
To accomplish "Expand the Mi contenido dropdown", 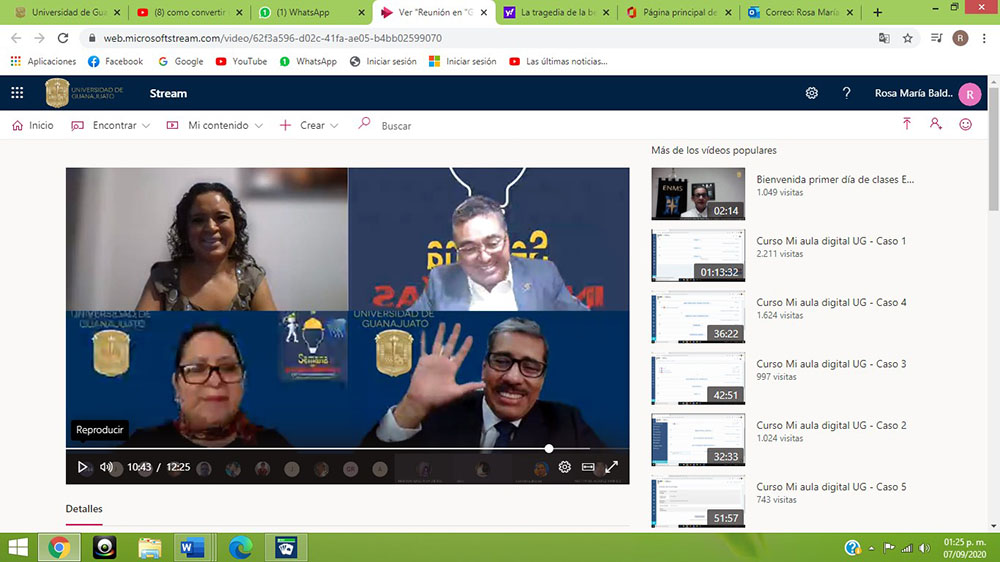I will click(215, 126).
